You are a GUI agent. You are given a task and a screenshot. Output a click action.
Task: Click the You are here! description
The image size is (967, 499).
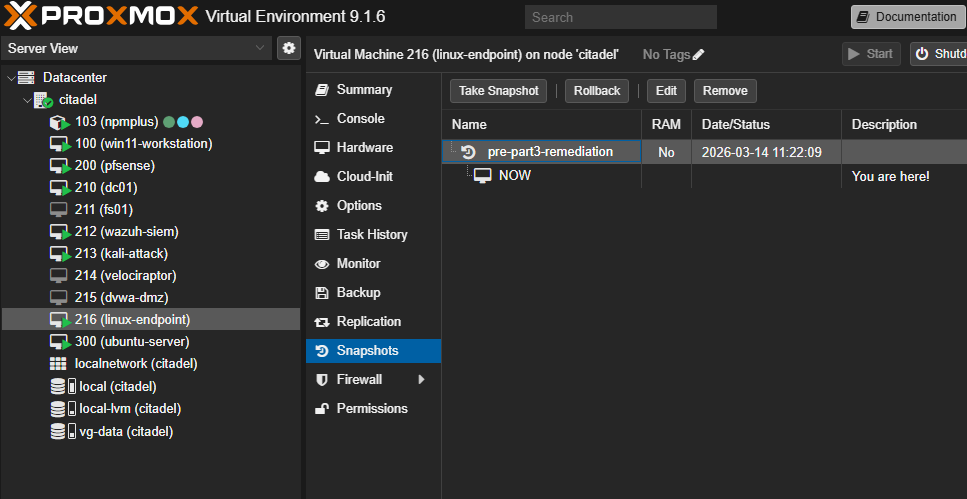[891, 176]
